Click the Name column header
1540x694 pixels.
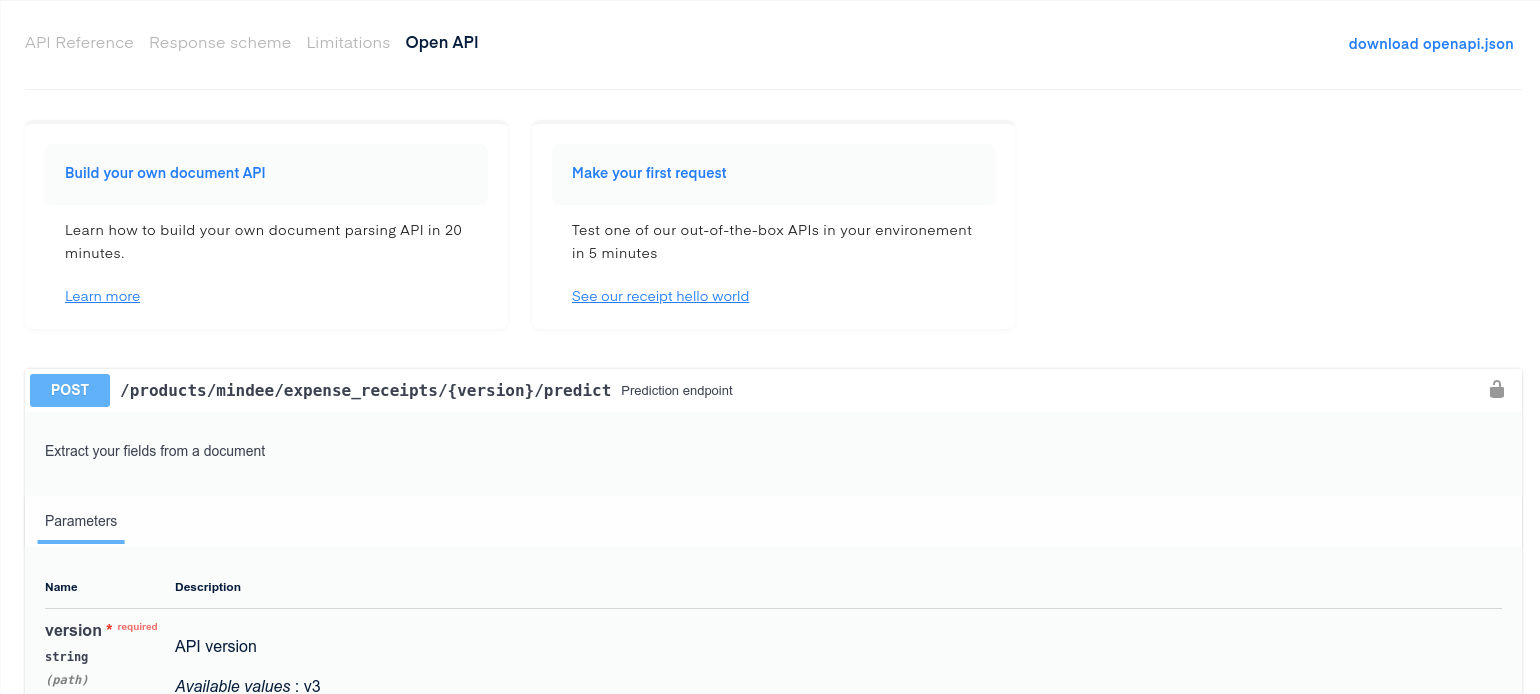[x=61, y=587]
